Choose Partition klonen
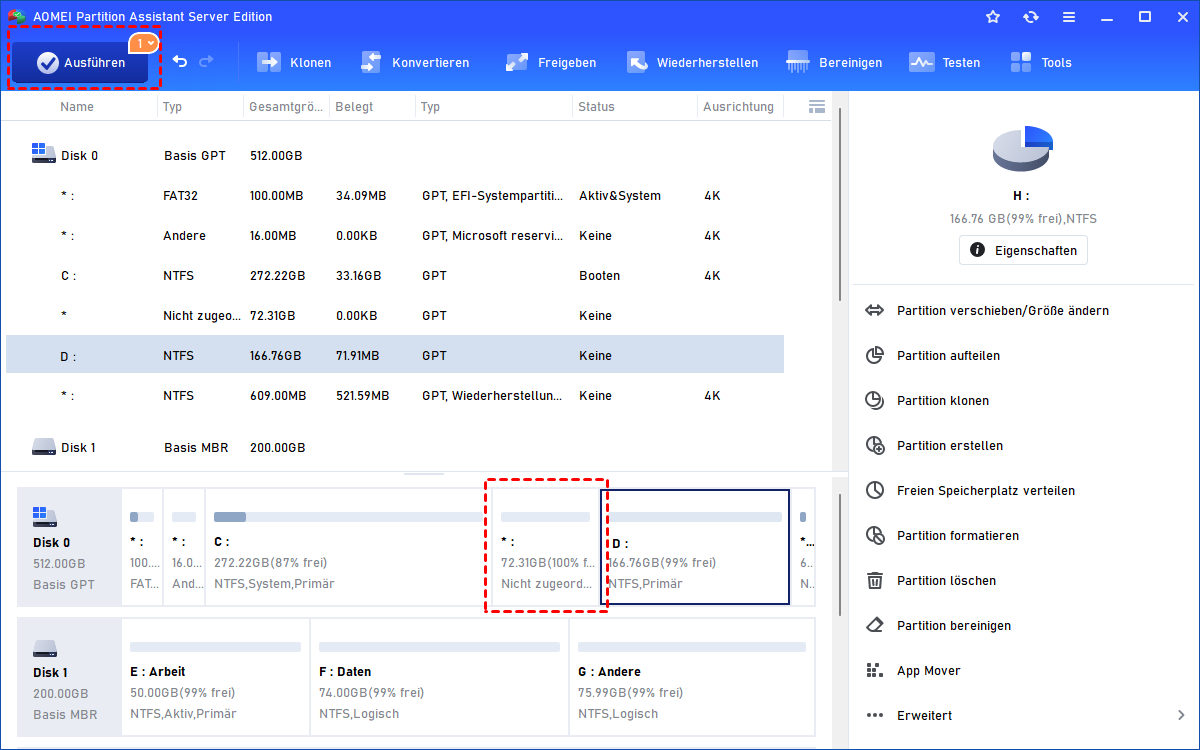The height and width of the screenshot is (750, 1200). click(x=943, y=401)
